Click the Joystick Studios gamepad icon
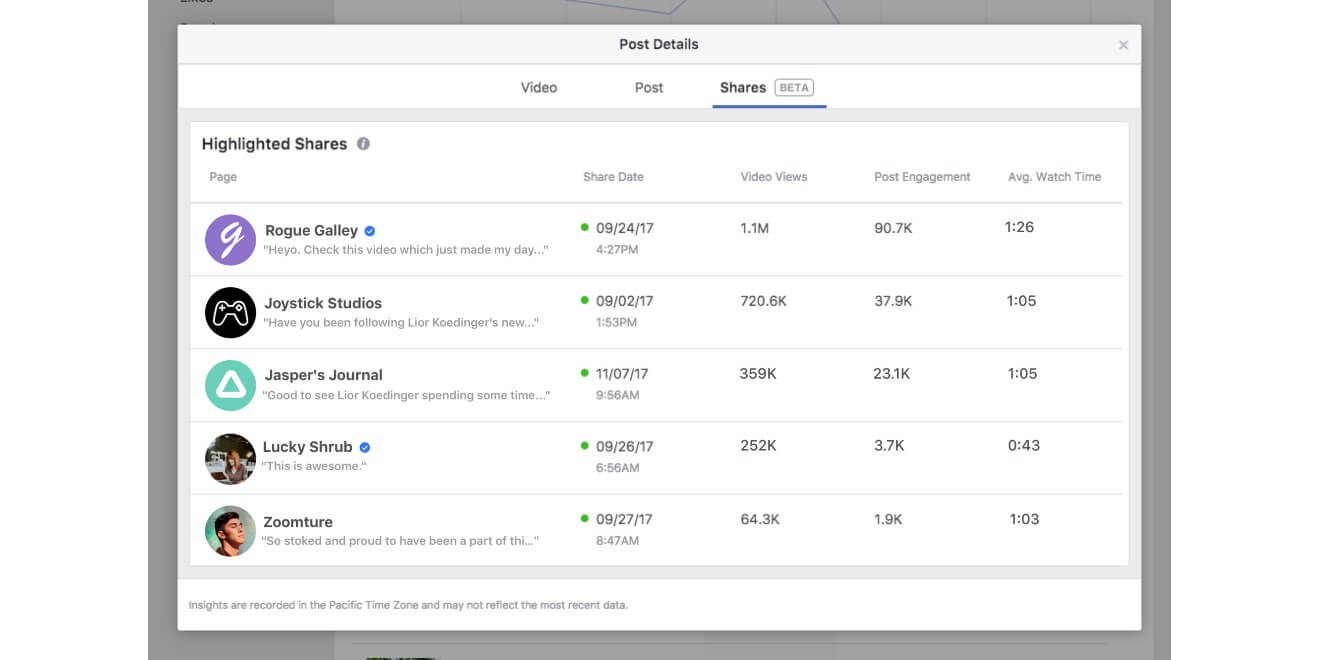Image resolution: width=1320 pixels, height=660 pixels. click(x=230, y=313)
